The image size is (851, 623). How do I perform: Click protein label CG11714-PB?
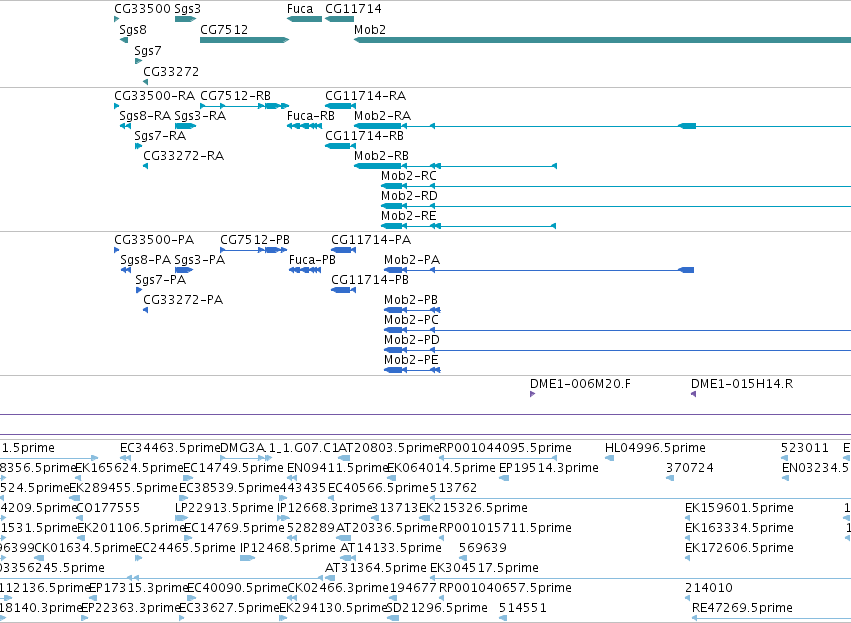(370, 279)
